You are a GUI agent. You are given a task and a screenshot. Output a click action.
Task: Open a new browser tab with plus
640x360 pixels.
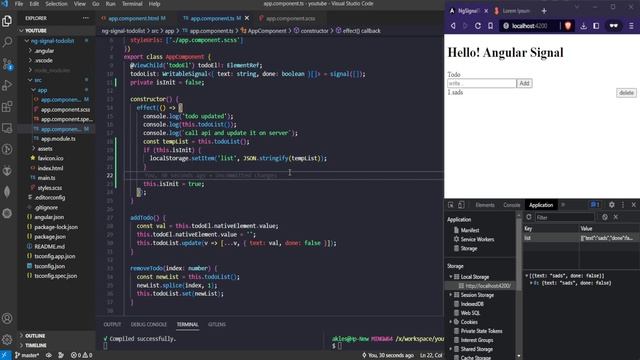544,11
